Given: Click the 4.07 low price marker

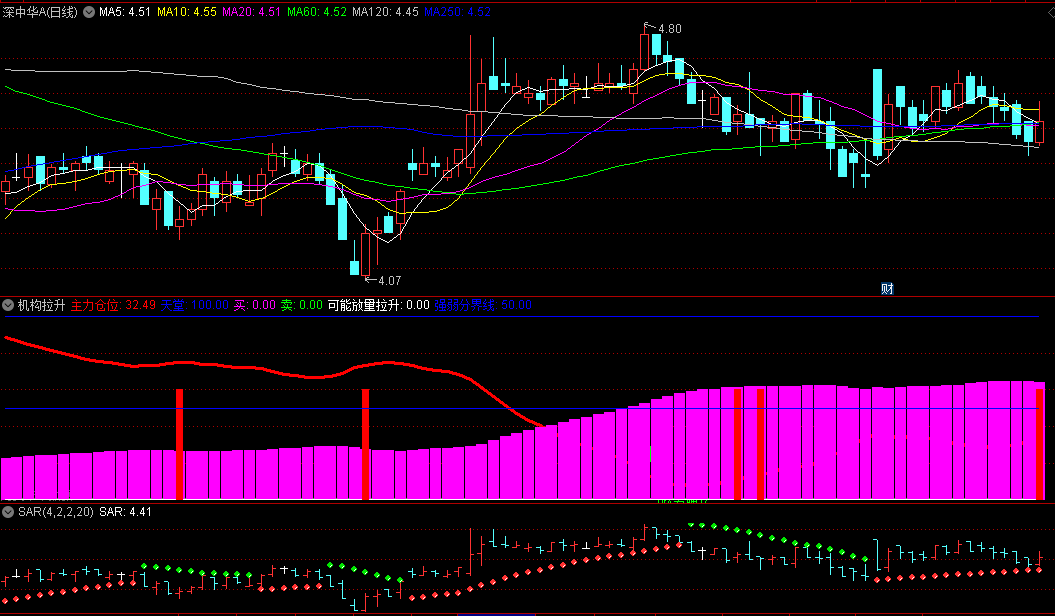Looking at the screenshot, I should 390,280.
